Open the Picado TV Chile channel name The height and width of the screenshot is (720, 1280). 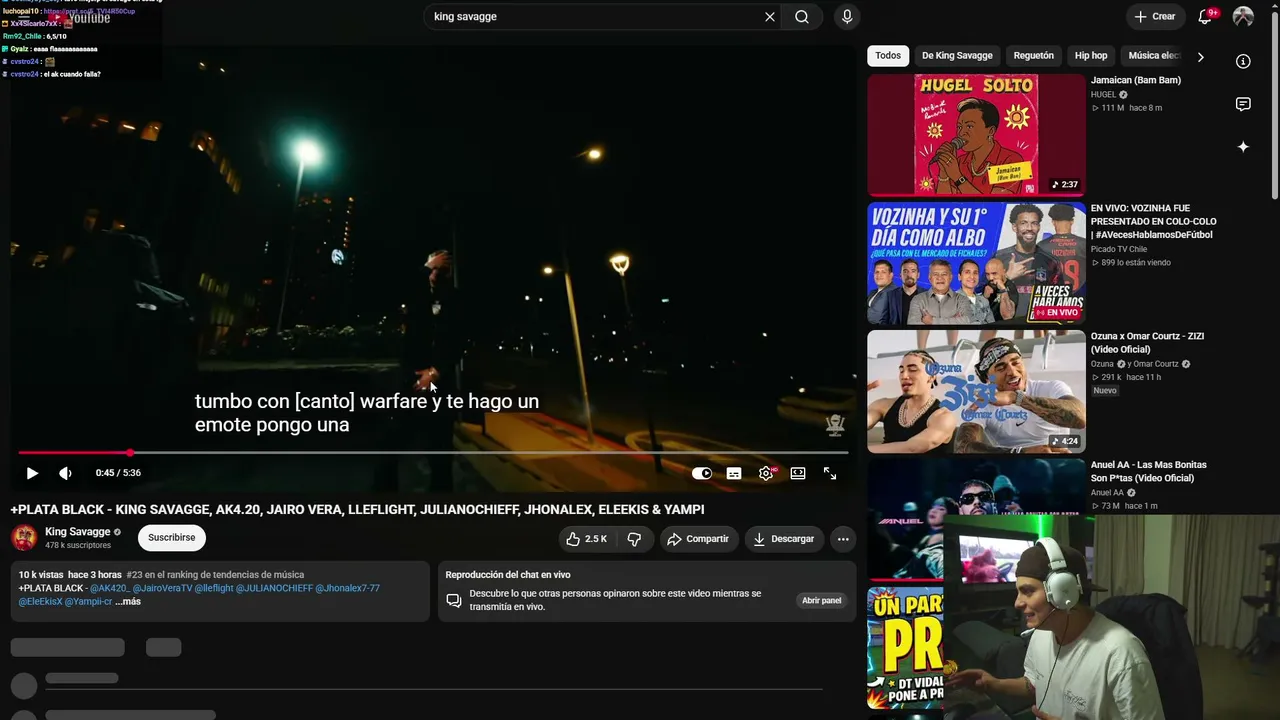[x=1119, y=249]
